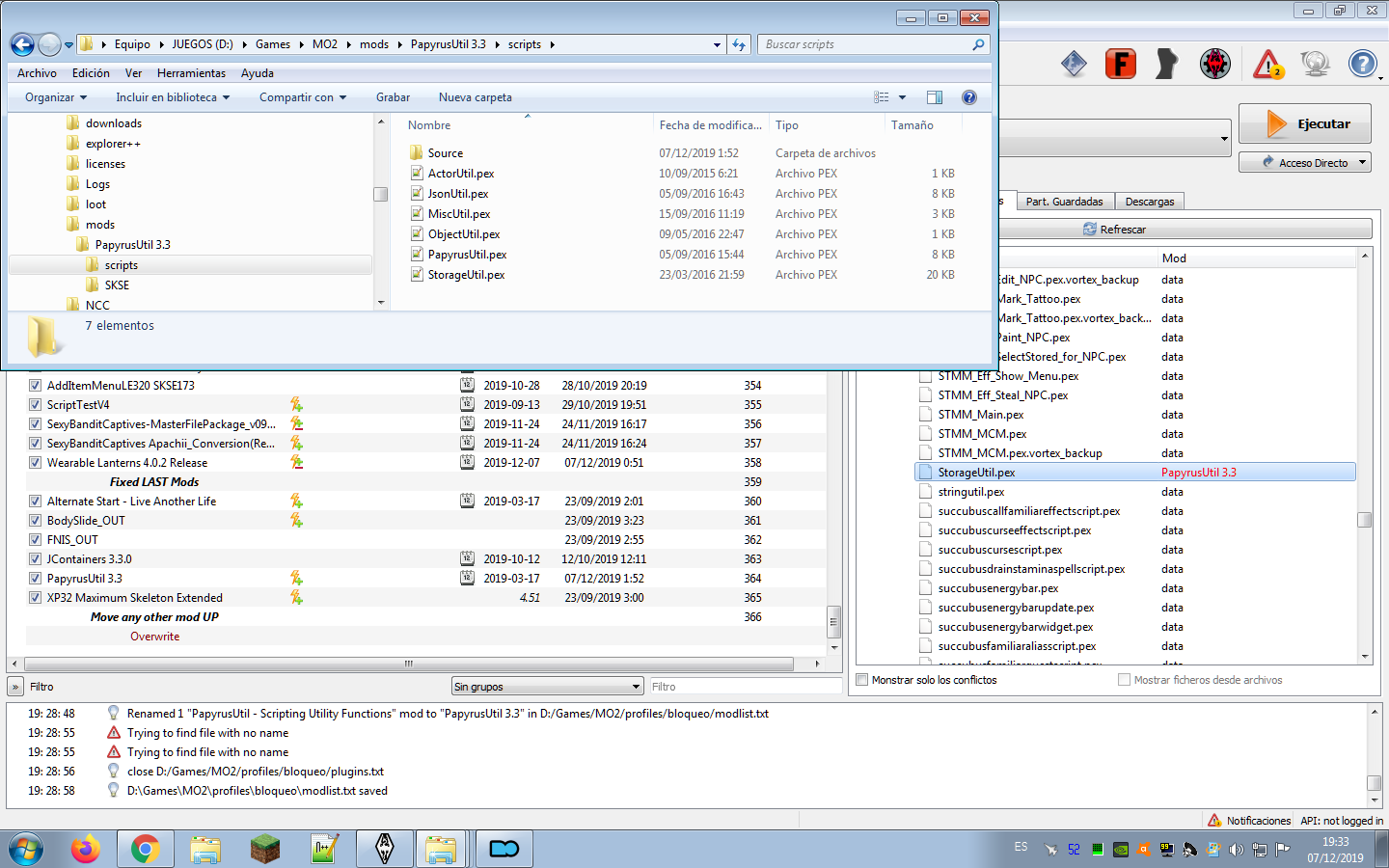
Task: Toggle the Explorer preview pane icon
Action: click(935, 97)
